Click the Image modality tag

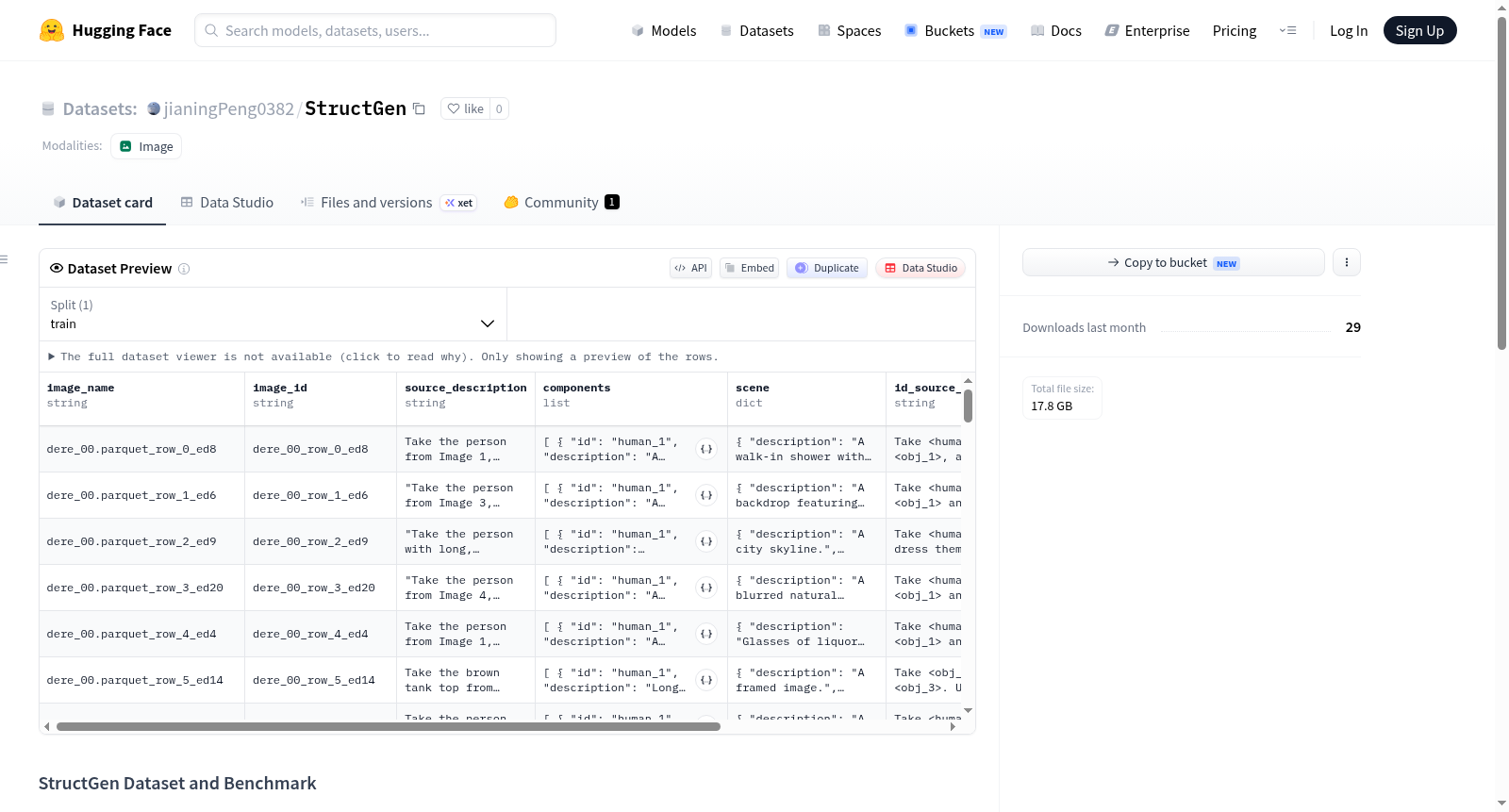pos(146,146)
